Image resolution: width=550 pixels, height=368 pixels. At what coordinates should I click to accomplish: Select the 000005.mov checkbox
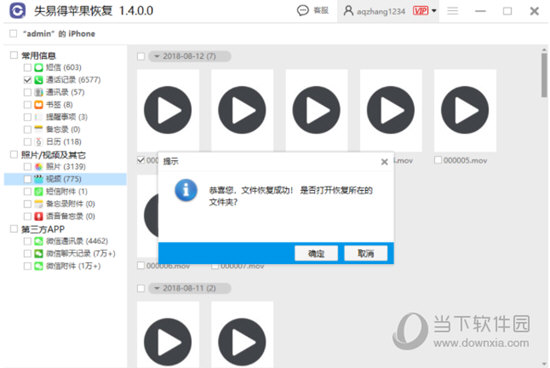[x=438, y=160]
